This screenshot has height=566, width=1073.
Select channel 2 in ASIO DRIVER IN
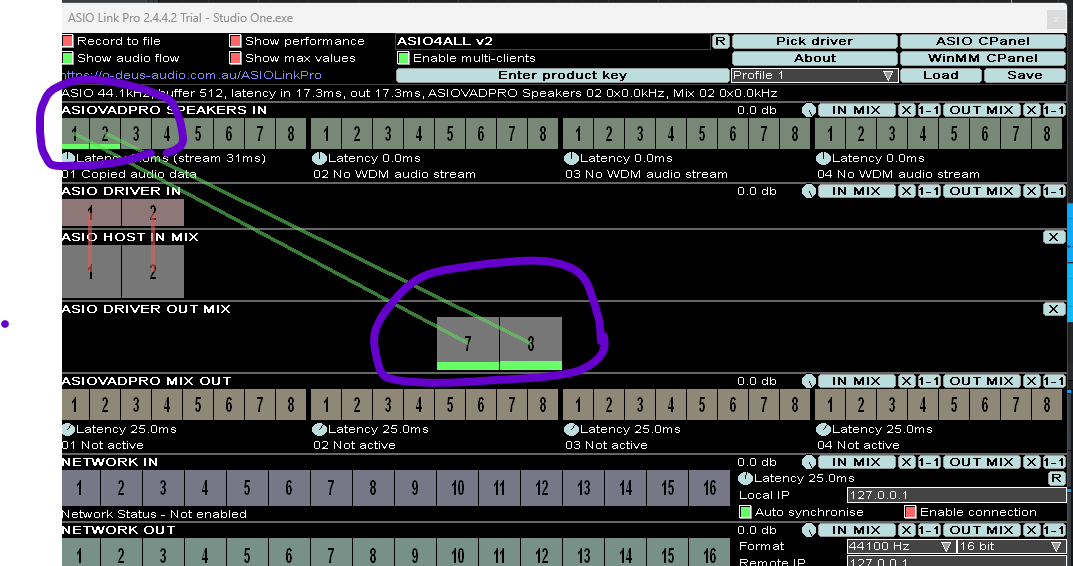coord(153,212)
